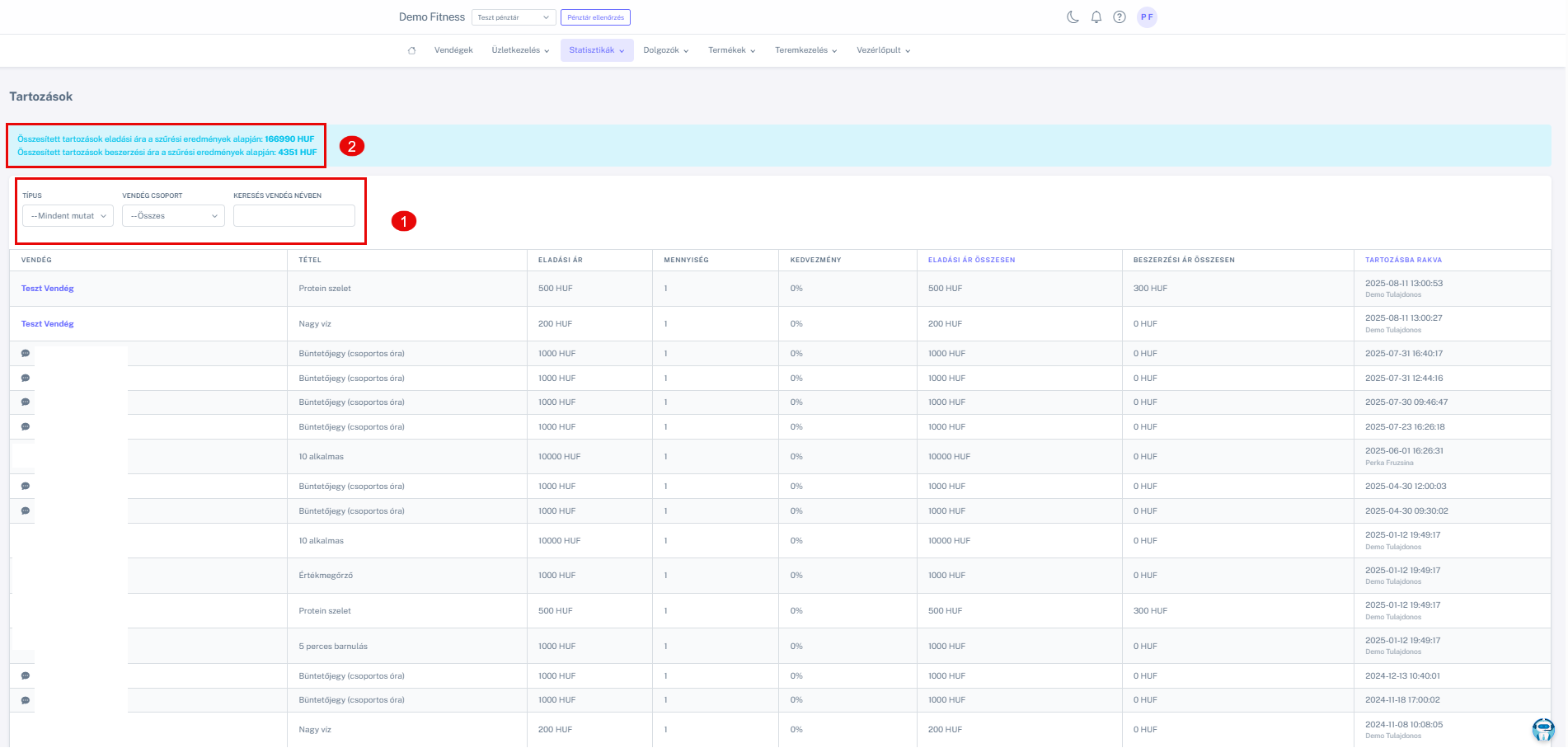Screen dimensions: 1568x748
Task: Open comment icon in 2024-11-18 17:00:02 row
Action: coord(26,700)
